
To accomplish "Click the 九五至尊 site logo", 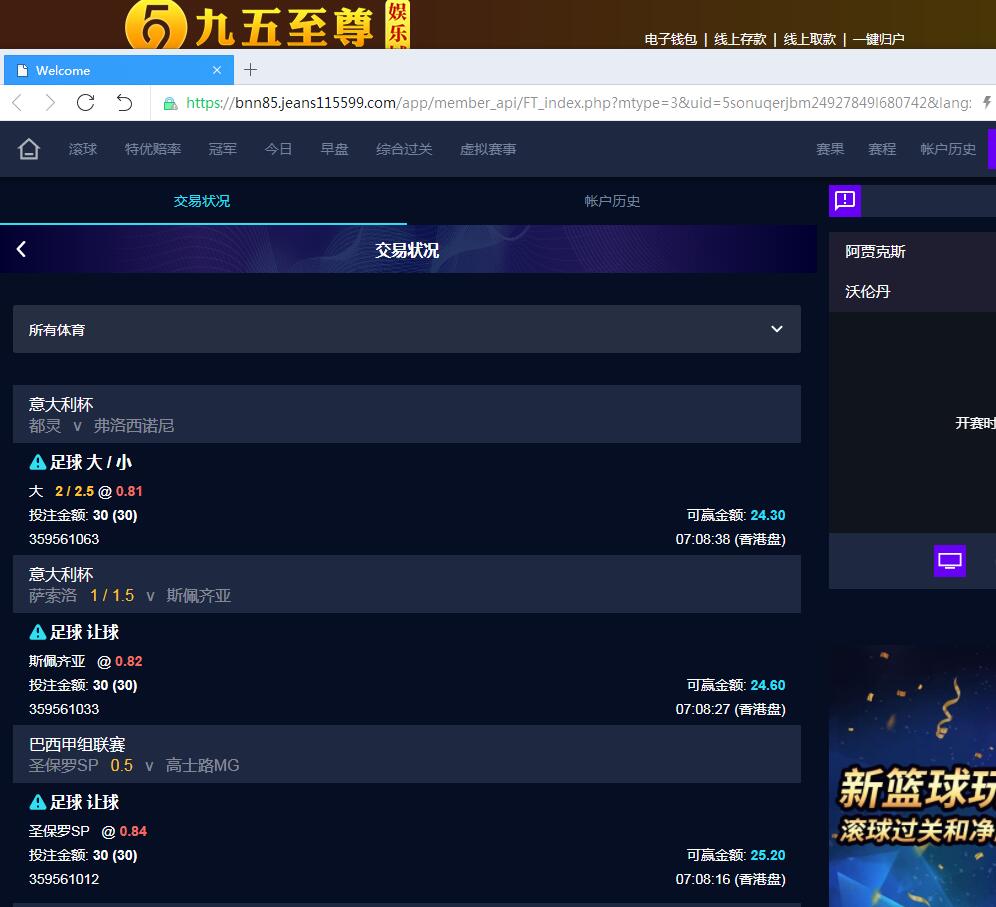I will [268, 24].
